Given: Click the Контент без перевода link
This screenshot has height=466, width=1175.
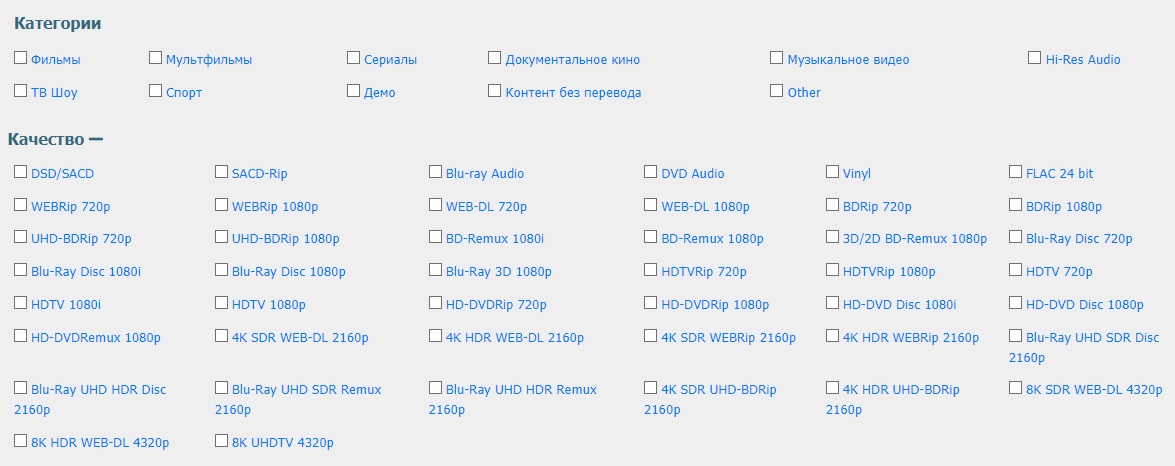Looking at the screenshot, I should coord(573,93).
